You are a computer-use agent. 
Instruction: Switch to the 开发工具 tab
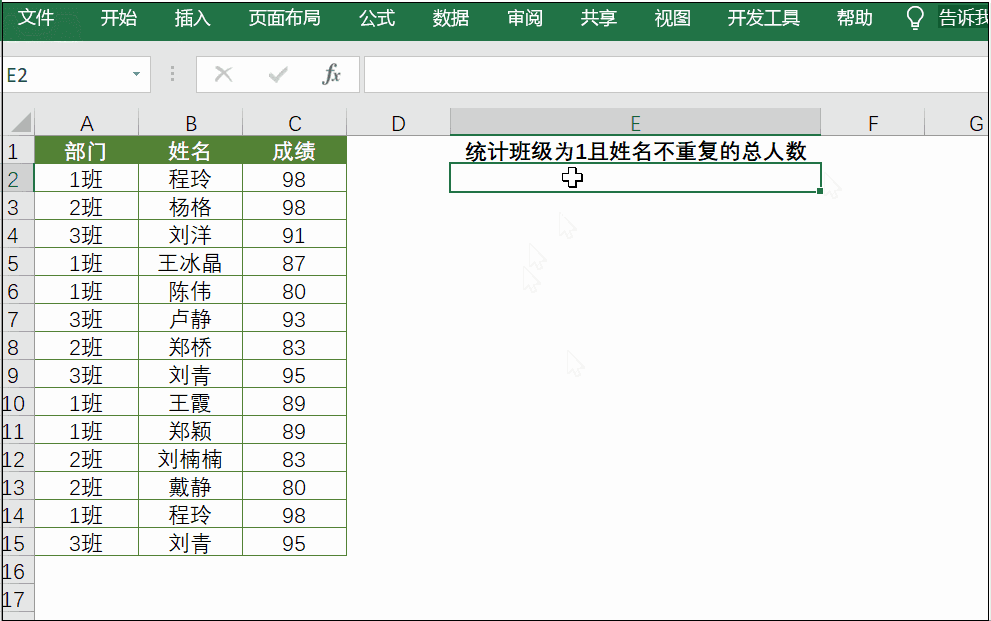pos(763,18)
